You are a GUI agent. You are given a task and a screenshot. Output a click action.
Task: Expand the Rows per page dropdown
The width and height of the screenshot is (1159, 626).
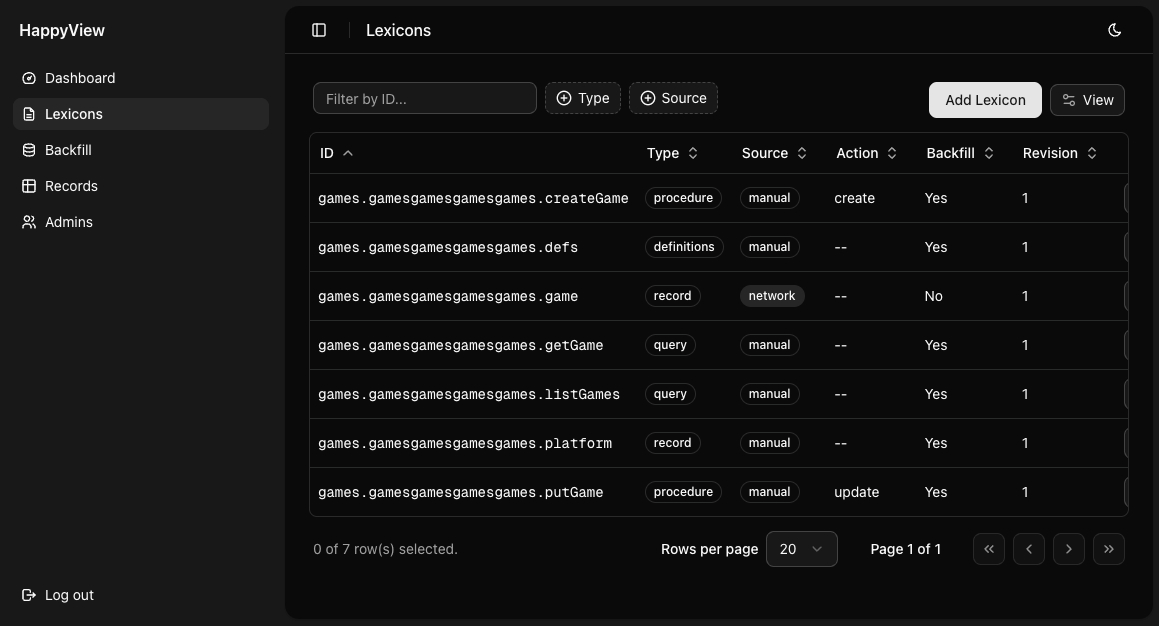click(x=801, y=549)
